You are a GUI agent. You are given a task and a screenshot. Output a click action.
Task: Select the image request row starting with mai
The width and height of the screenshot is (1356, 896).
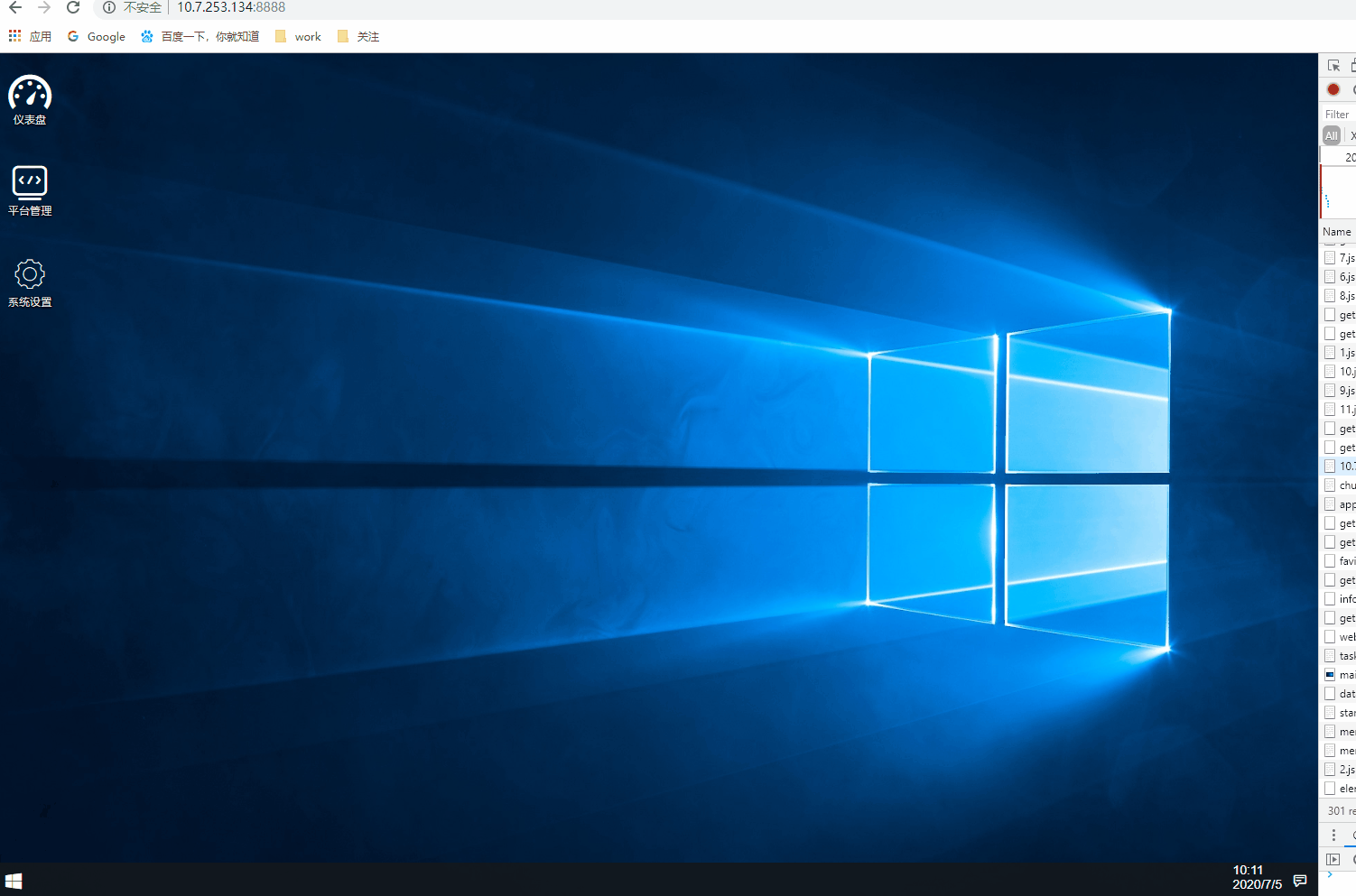(x=1339, y=675)
